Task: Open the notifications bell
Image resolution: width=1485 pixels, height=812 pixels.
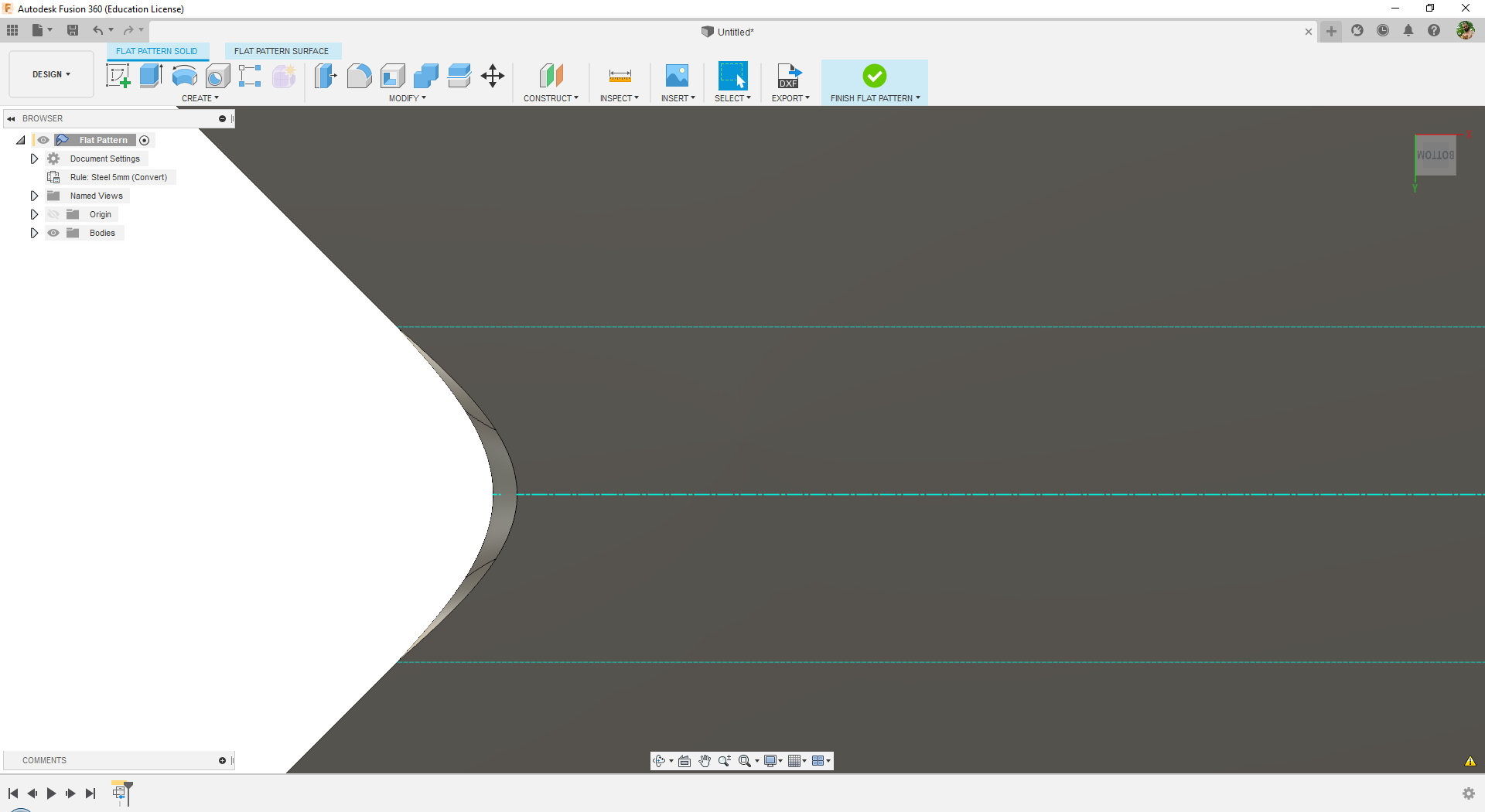Action: (x=1408, y=31)
